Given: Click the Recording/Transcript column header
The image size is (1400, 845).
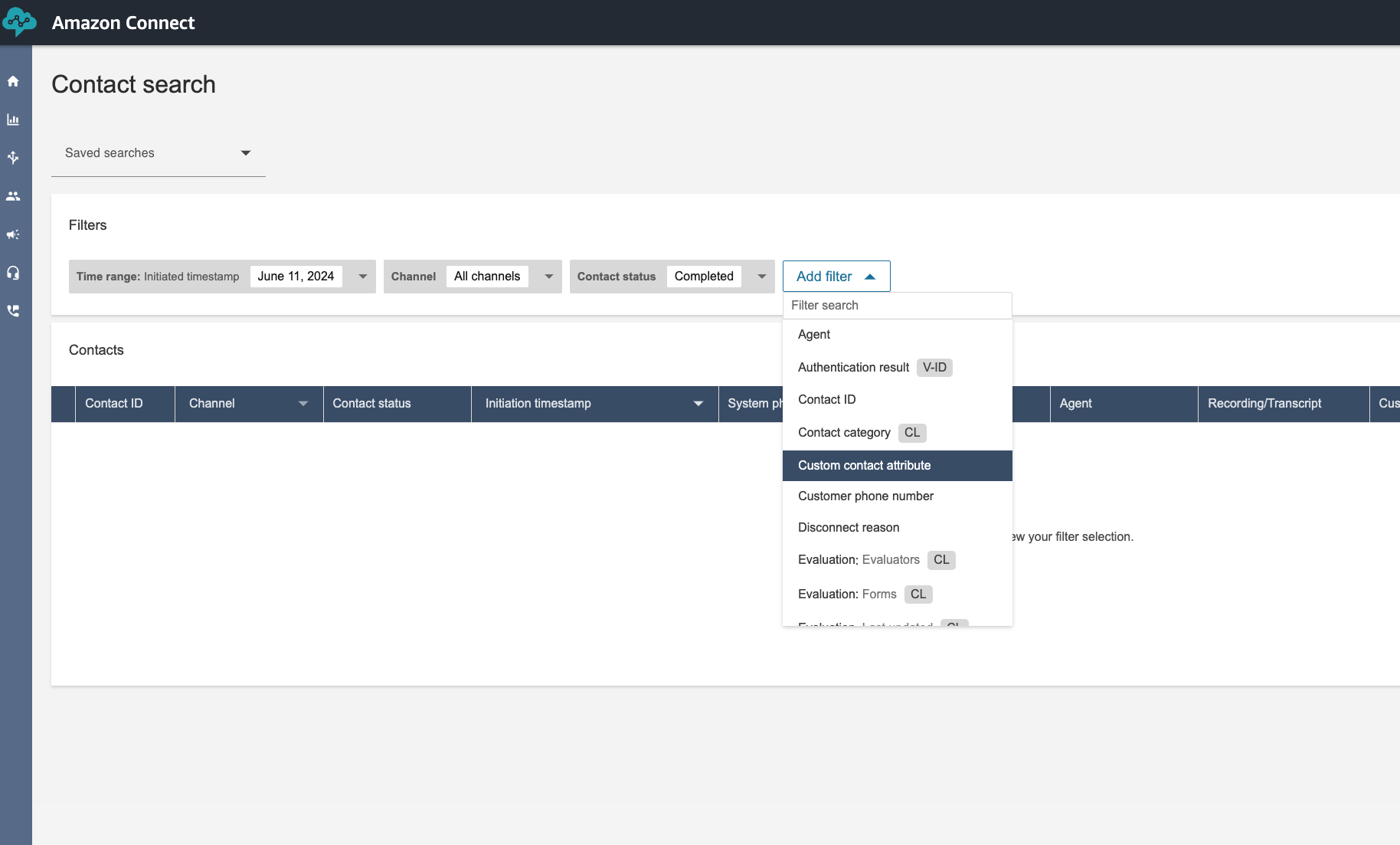Looking at the screenshot, I should coord(1264,404).
